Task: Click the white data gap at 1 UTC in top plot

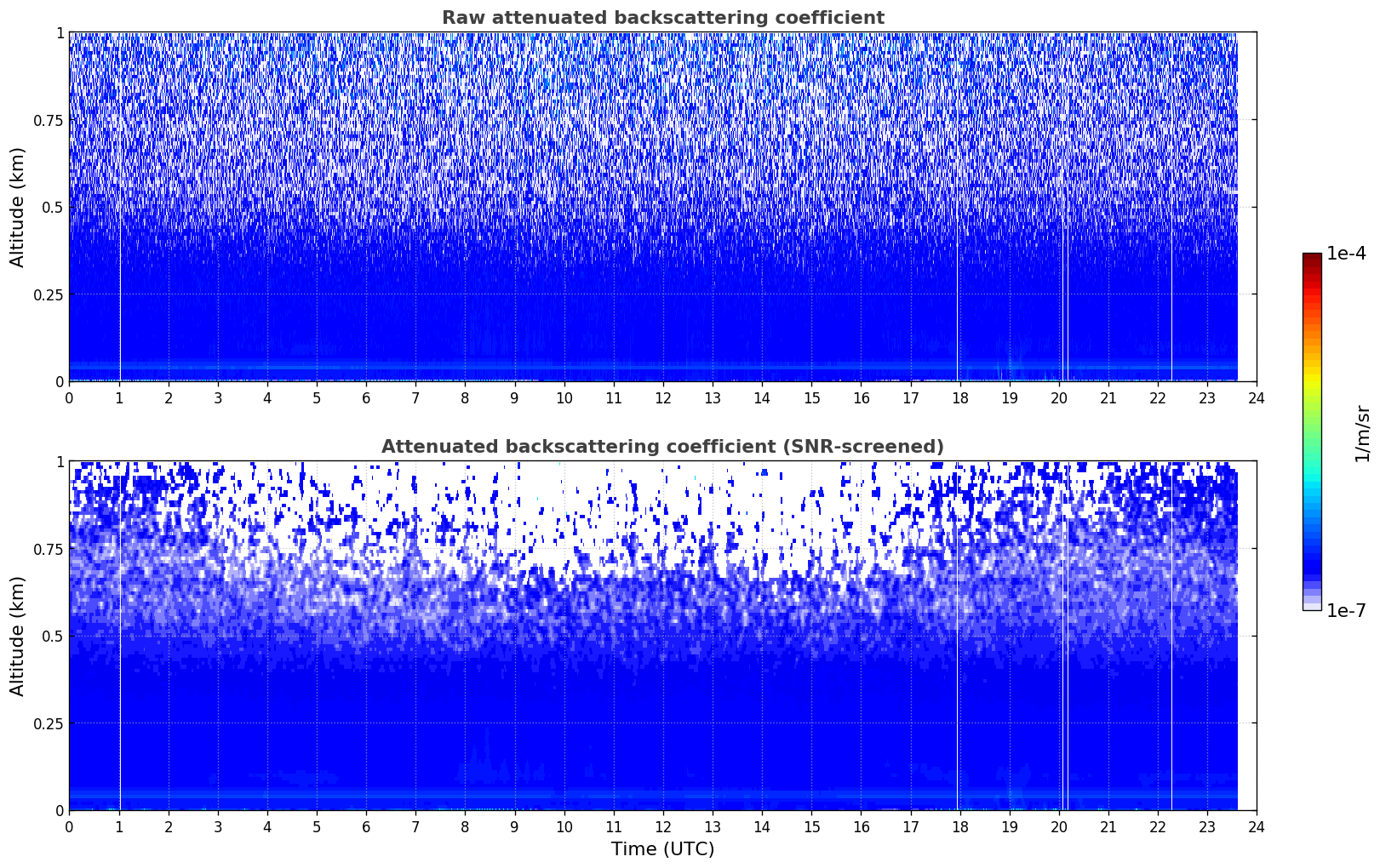Action: pos(119,255)
